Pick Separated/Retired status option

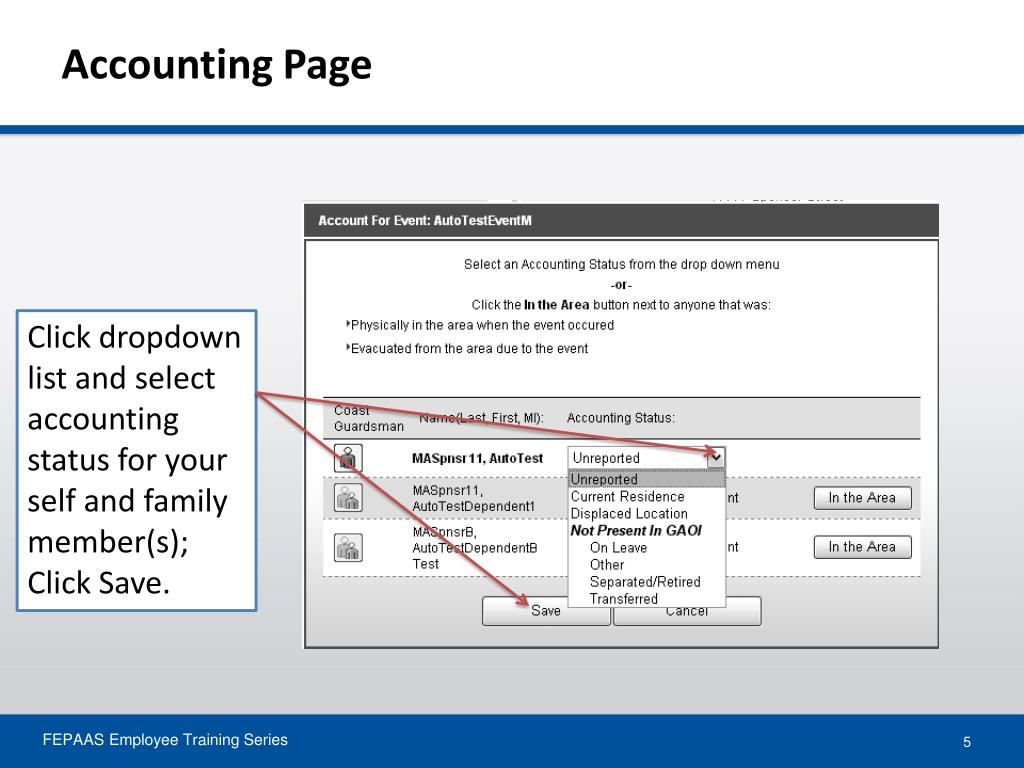647,581
